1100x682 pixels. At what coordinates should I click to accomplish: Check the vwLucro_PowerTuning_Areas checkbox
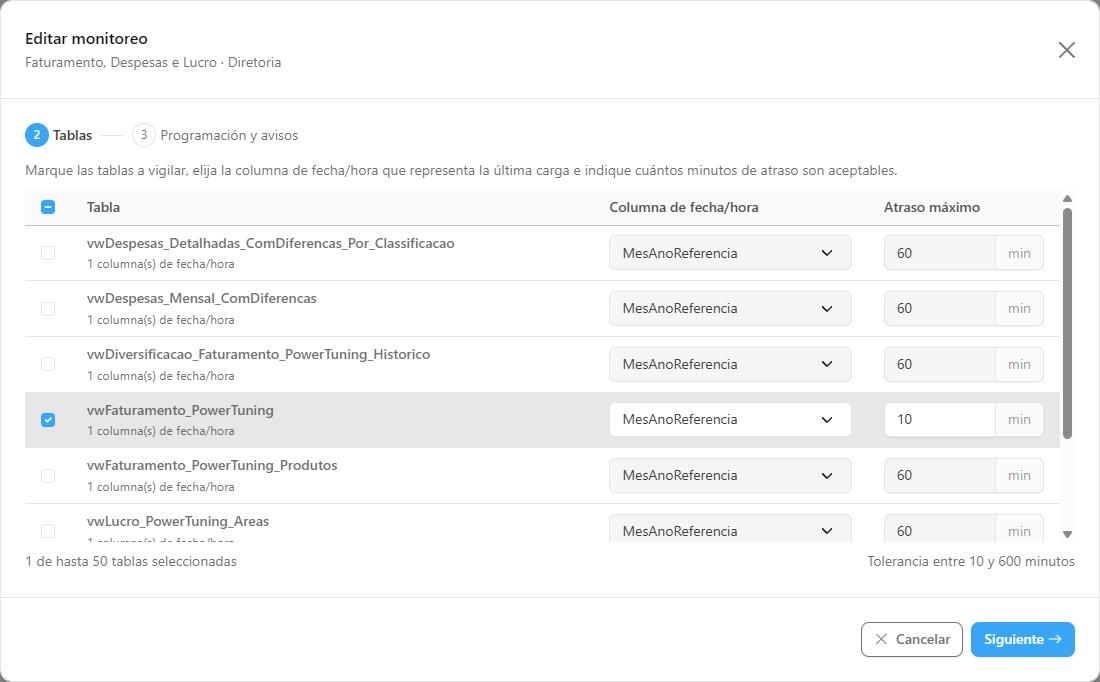[48, 531]
